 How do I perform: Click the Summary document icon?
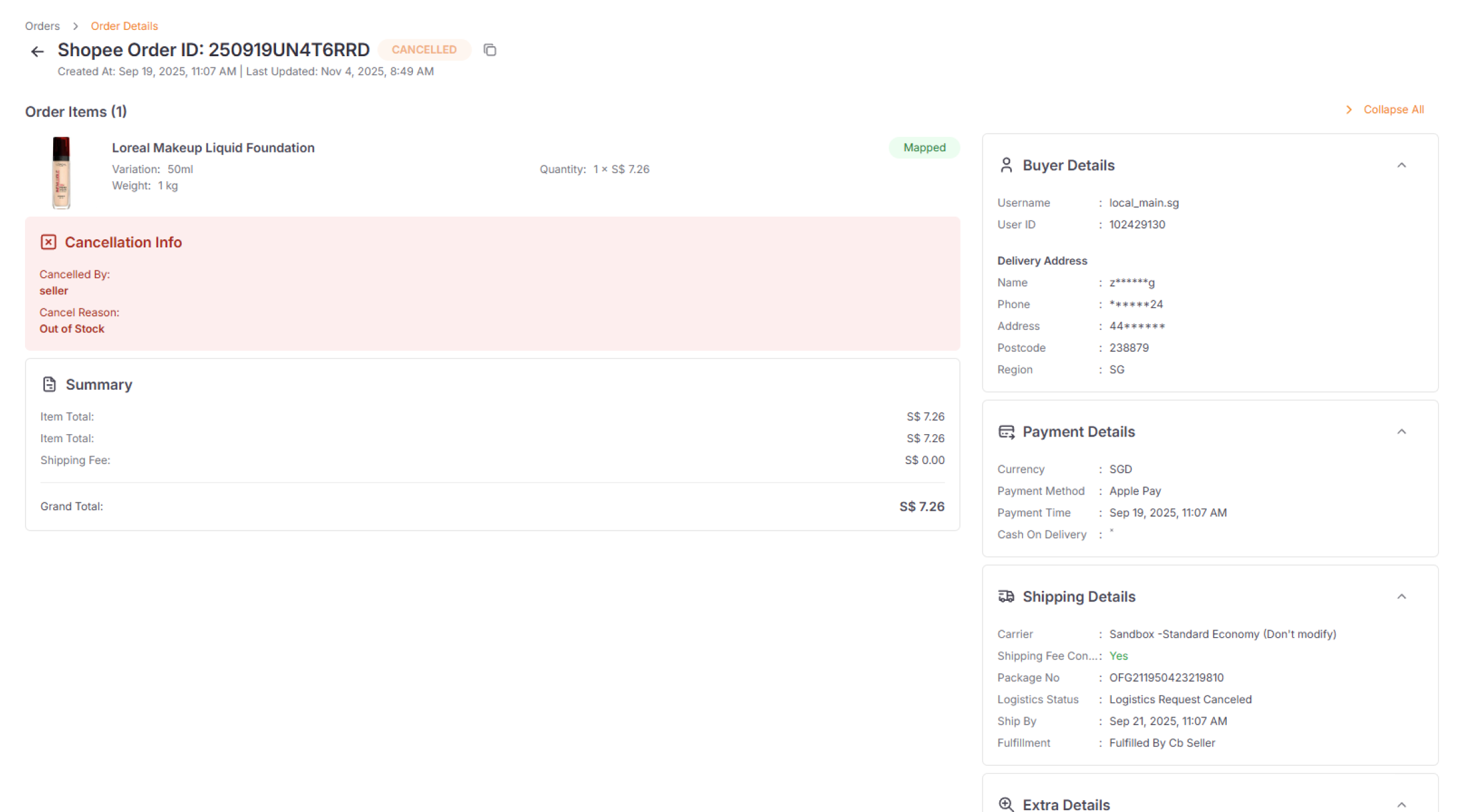(x=50, y=384)
